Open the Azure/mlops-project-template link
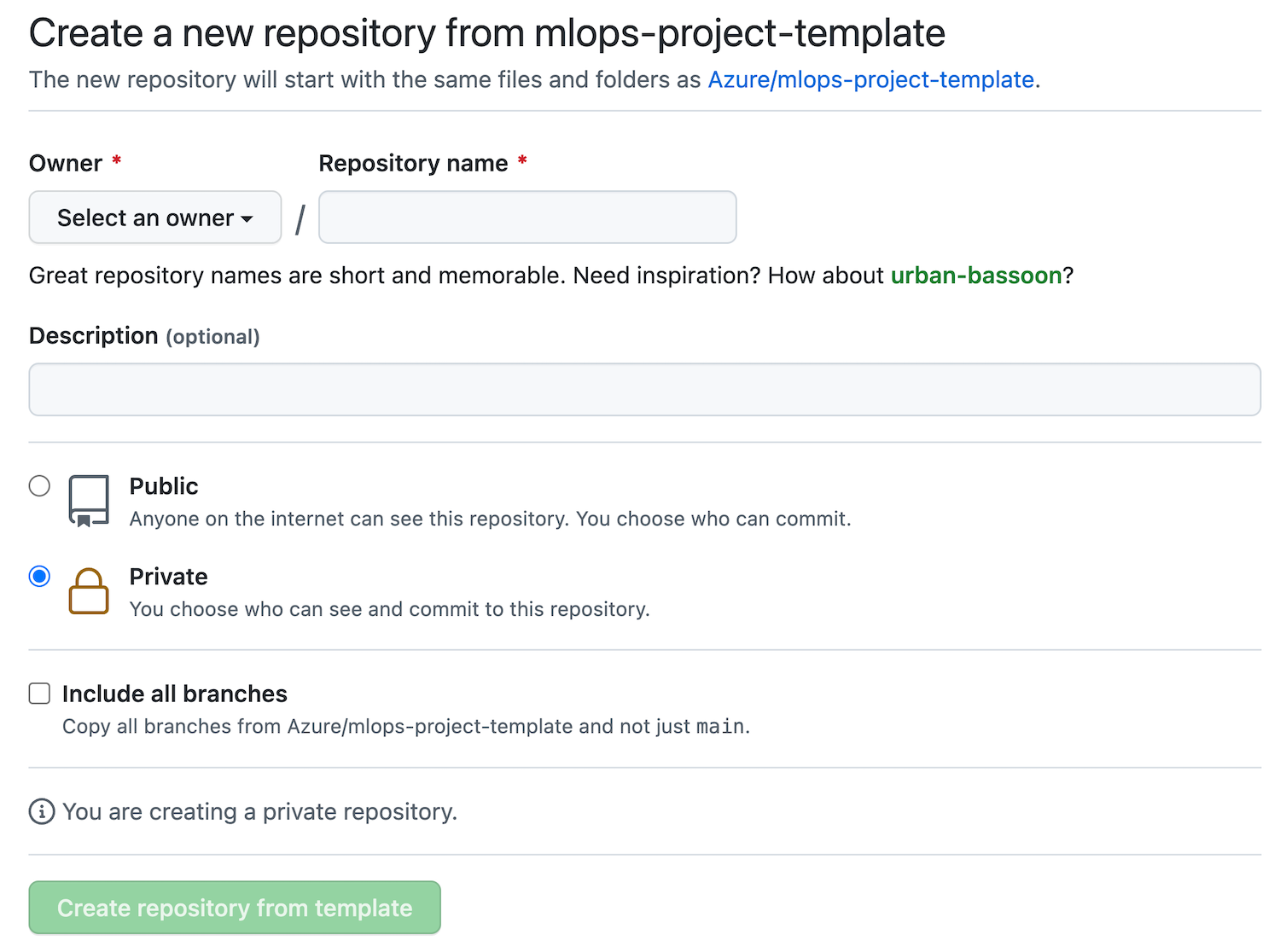 871,79
